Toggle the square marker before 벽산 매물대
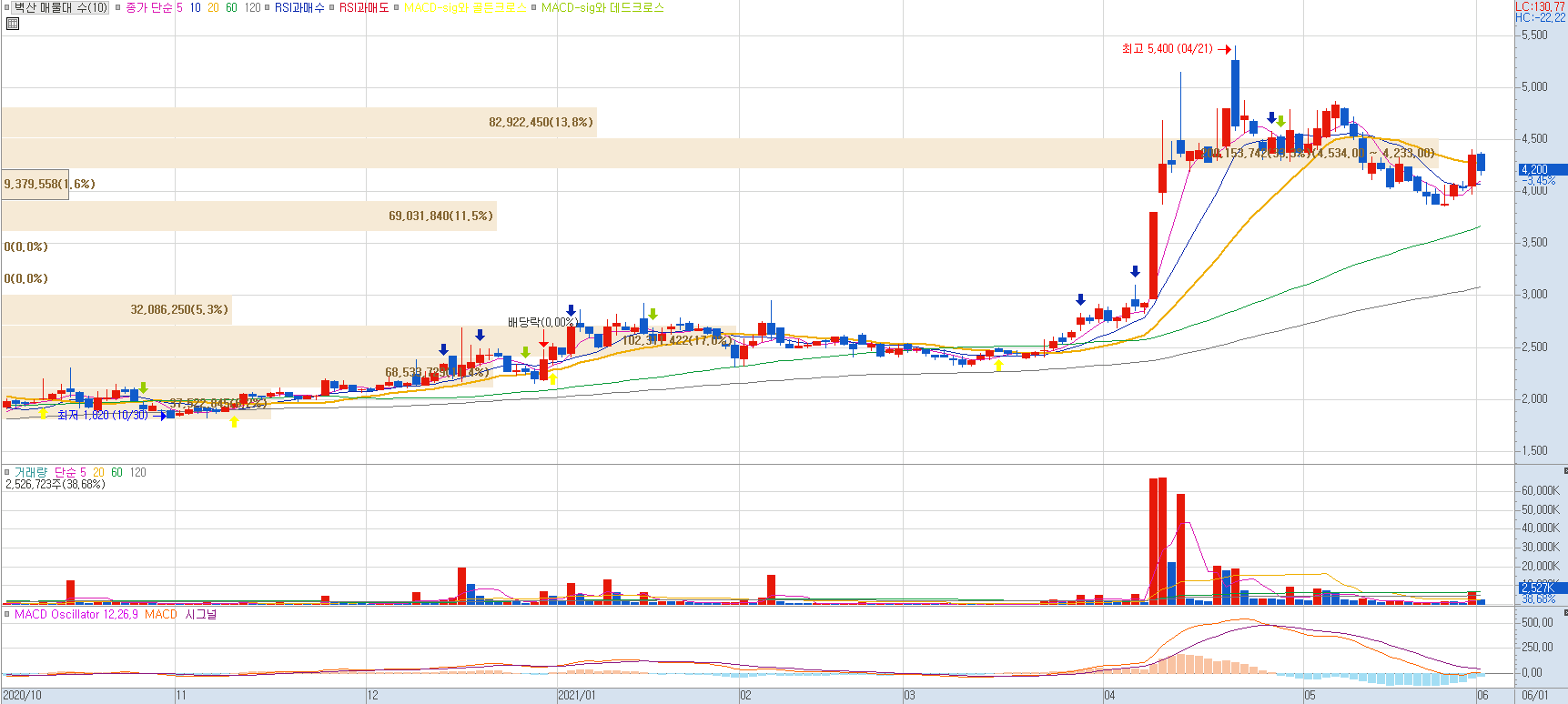Screen dimensions: 1568x704 pyautogui.click(x=8, y=7)
